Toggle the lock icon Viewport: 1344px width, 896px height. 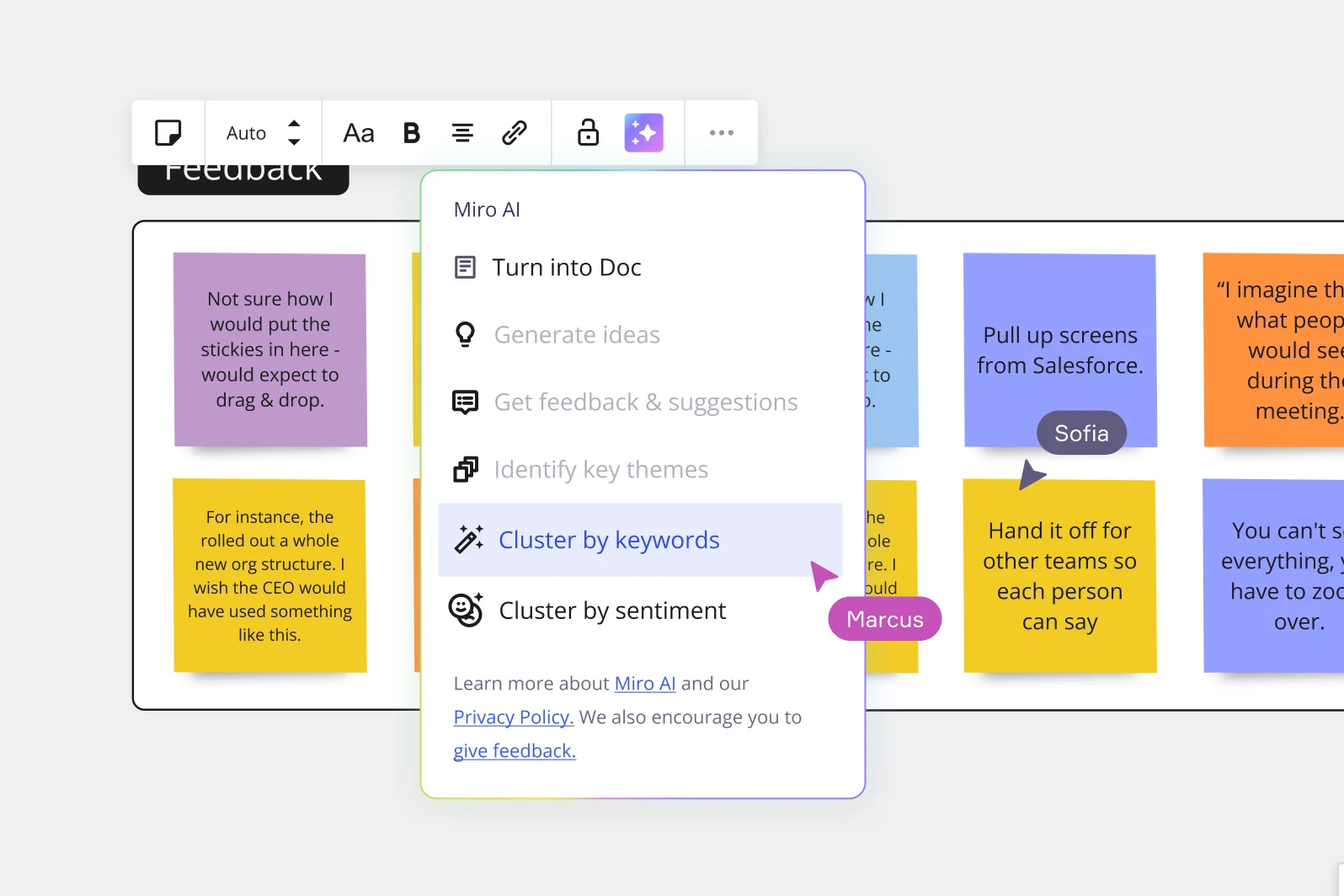[x=588, y=133]
